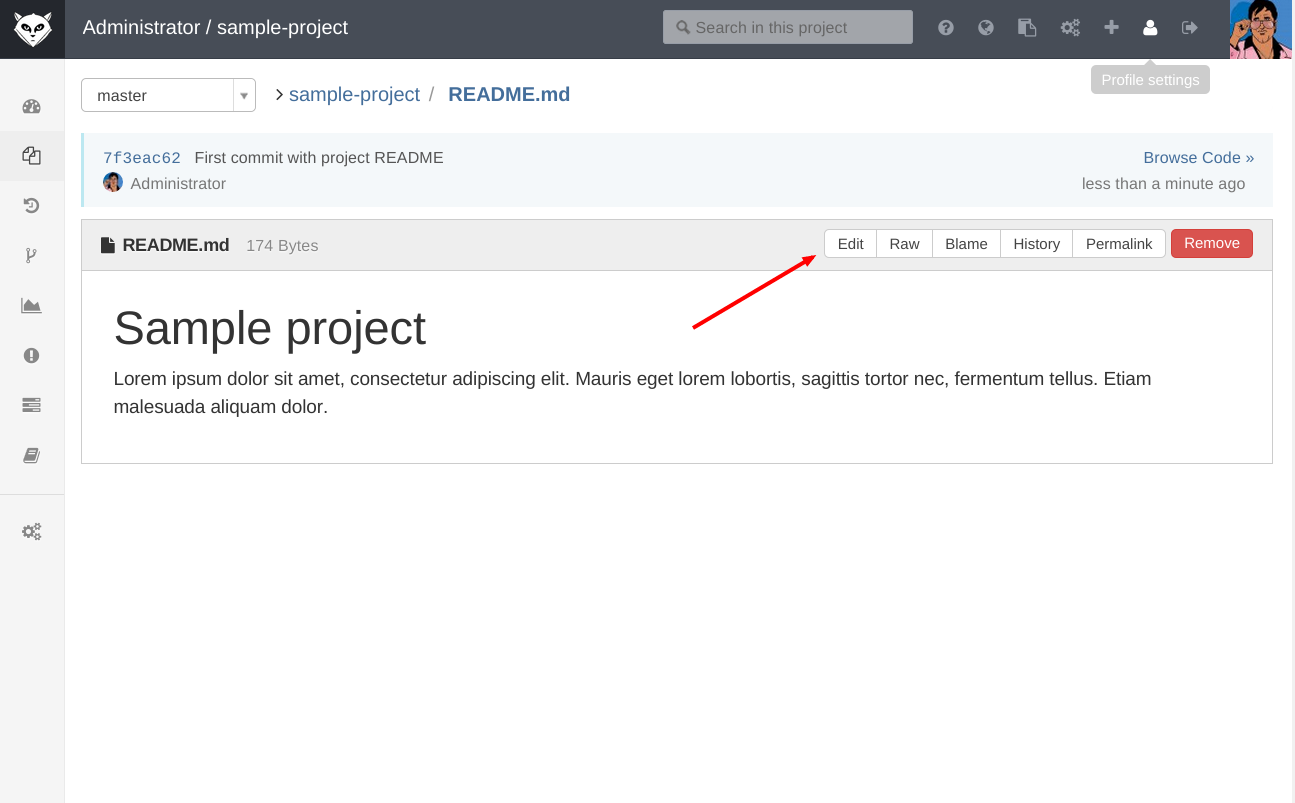Open the admin area gears icon
Screen dimensions: 1295x803
click(x=1070, y=27)
